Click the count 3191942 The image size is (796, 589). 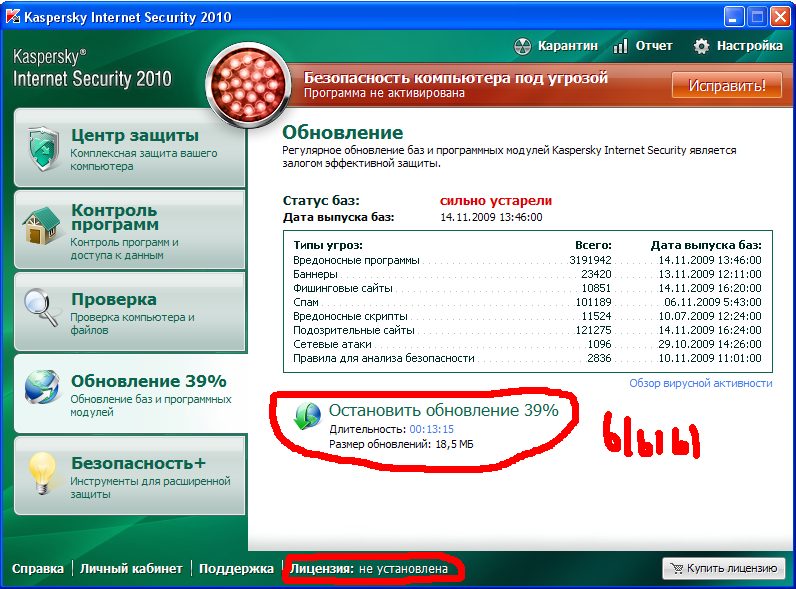tap(590, 260)
